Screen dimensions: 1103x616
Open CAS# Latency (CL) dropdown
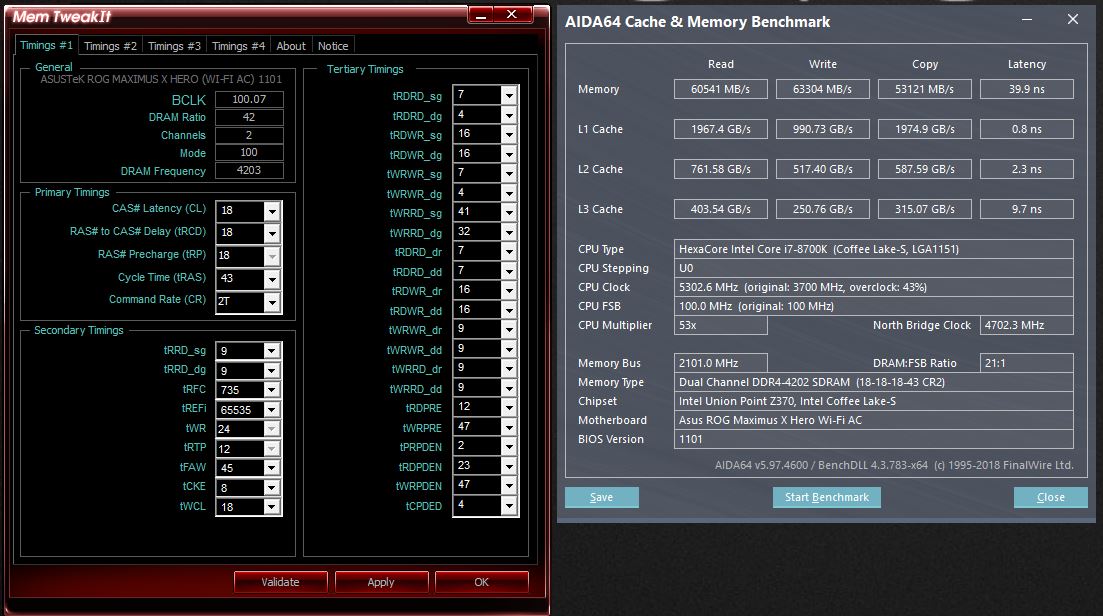coord(272,210)
